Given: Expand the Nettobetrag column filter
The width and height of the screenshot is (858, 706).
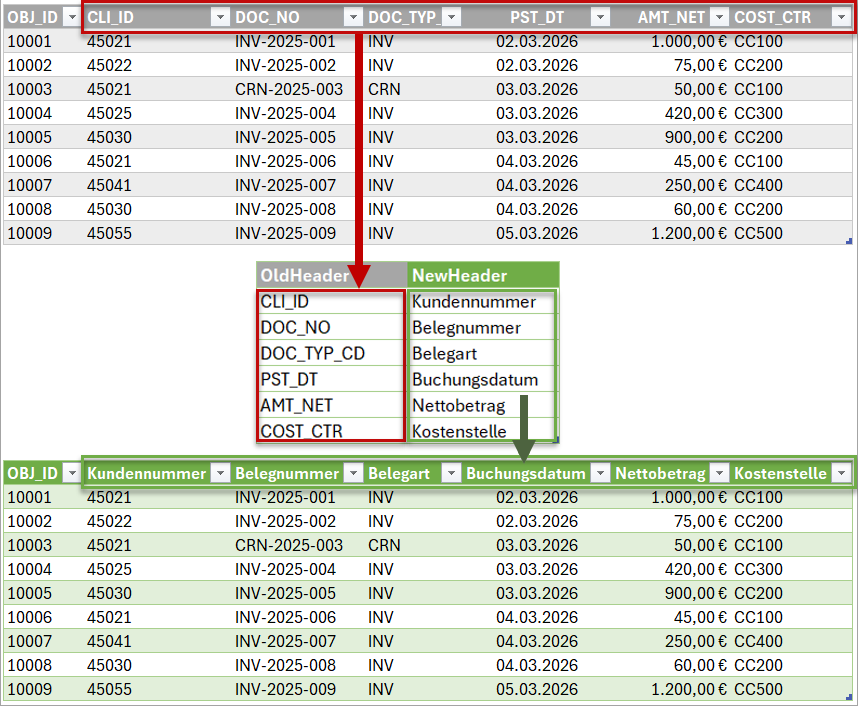Looking at the screenshot, I should (x=718, y=473).
